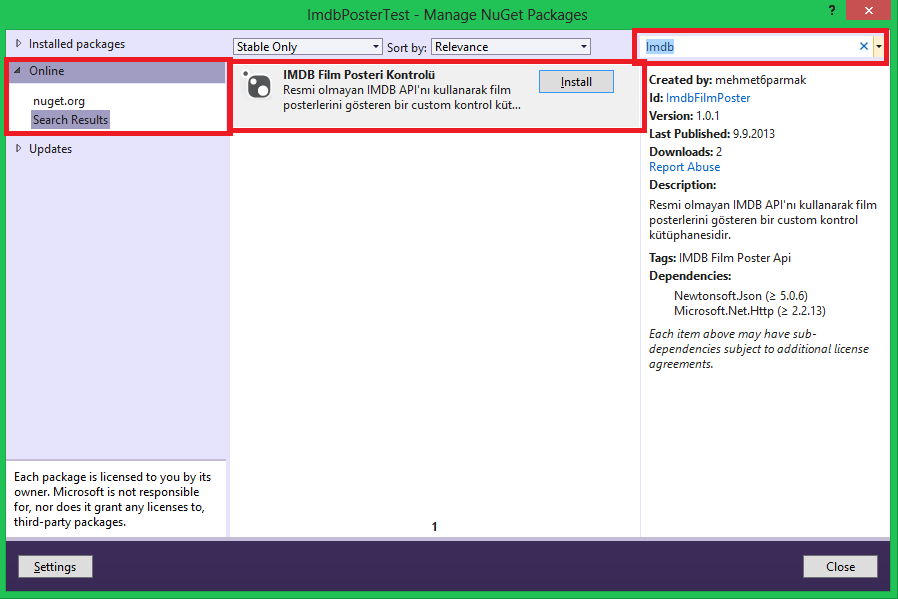This screenshot has width=898, height=599.
Task: Expand the Installed packages section
Action: point(18,44)
